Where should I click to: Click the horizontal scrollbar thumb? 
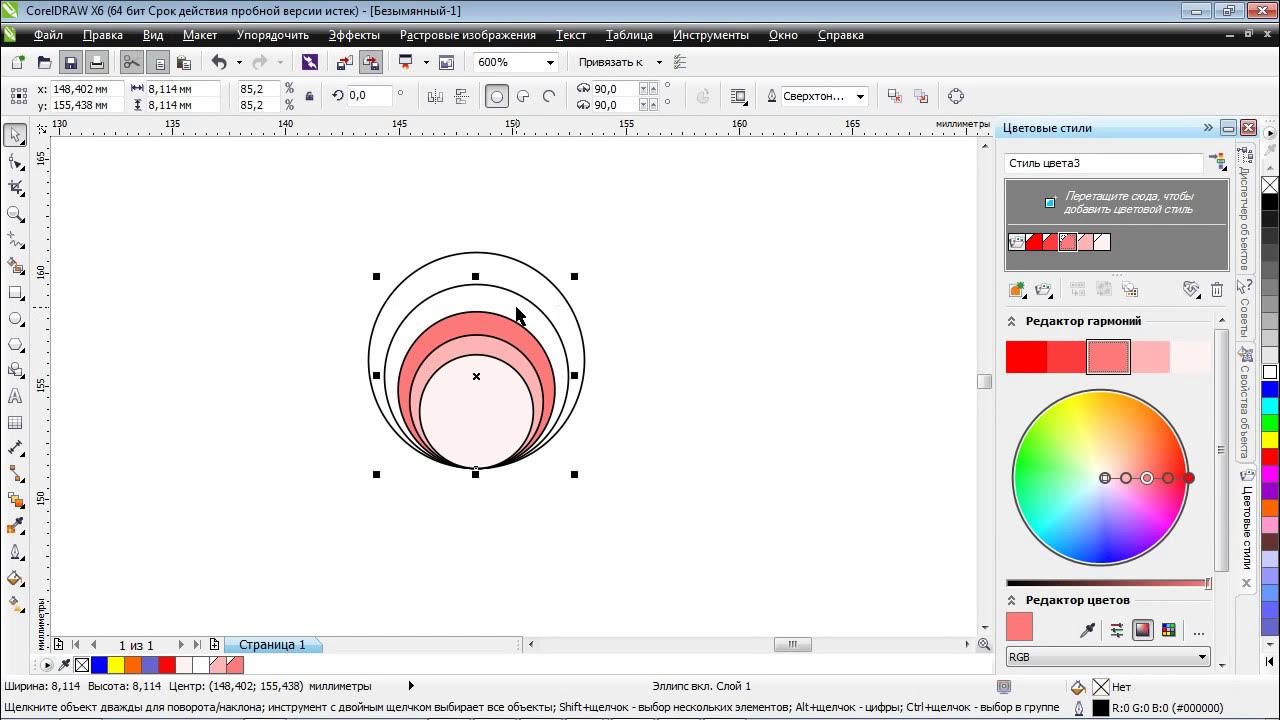(x=792, y=645)
